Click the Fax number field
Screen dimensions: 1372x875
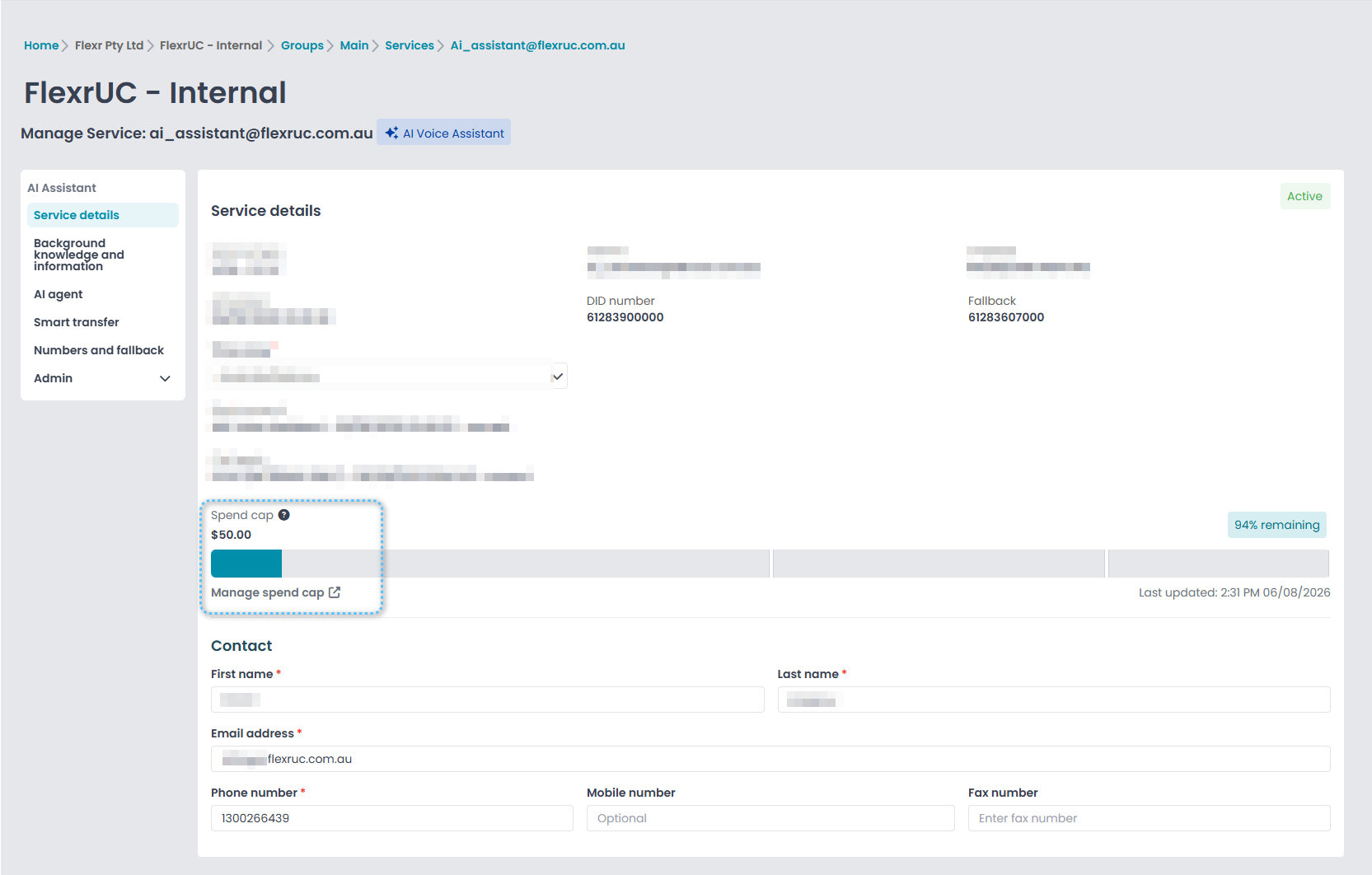coord(1150,818)
